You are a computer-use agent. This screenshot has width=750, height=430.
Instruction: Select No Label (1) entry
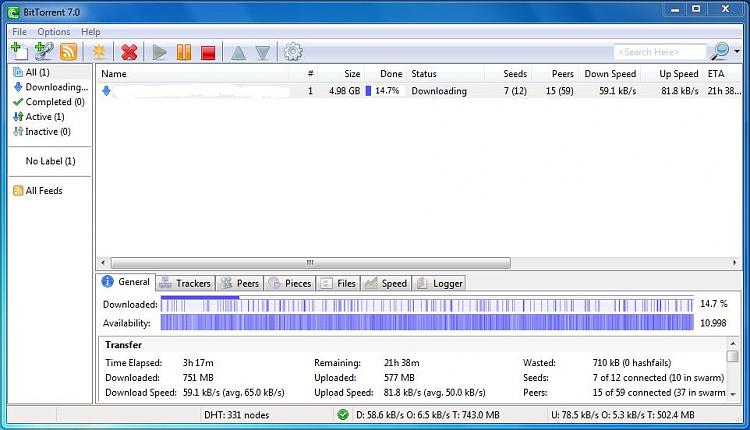[50, 161]
